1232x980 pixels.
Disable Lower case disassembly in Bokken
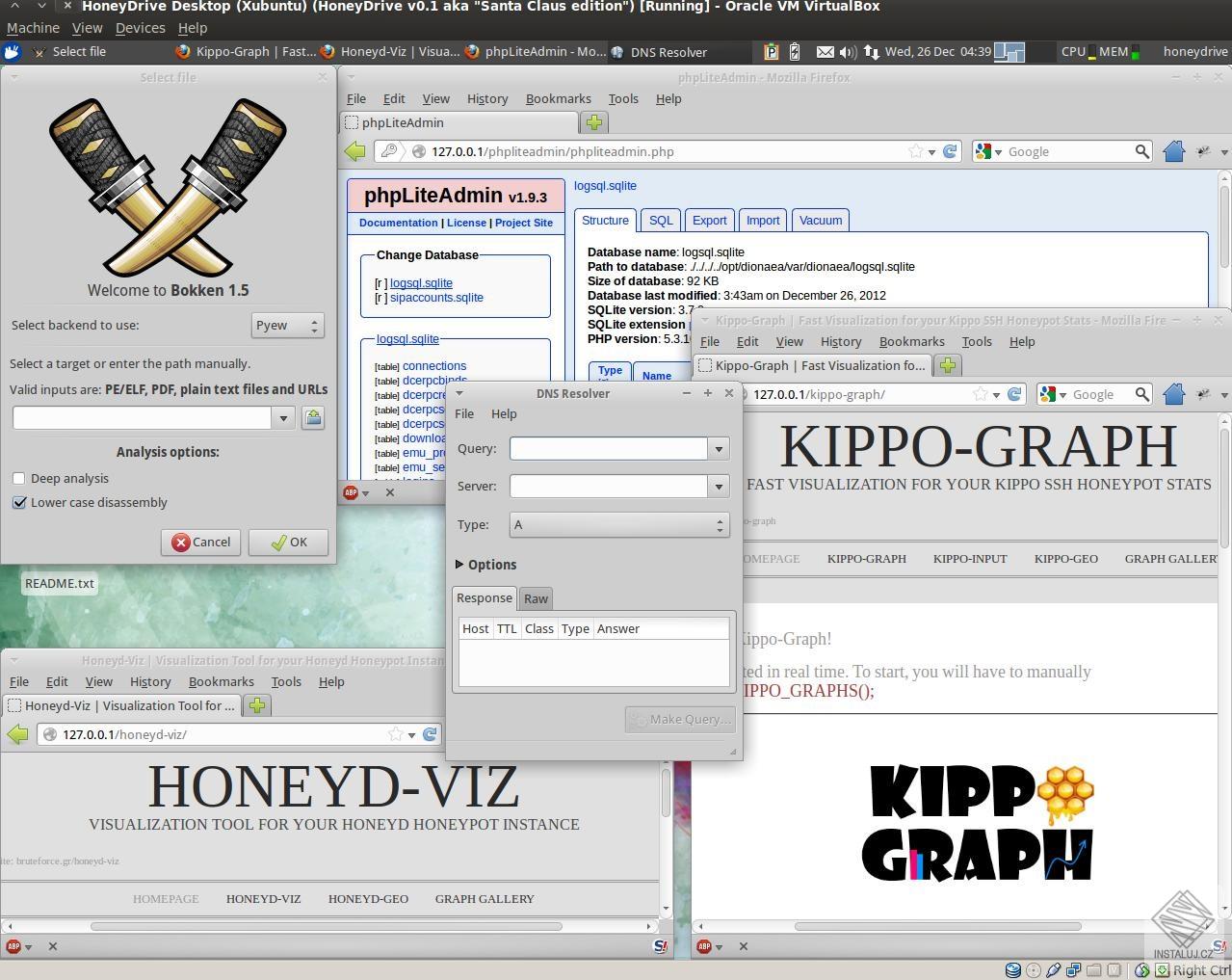(x=19, y=502)
